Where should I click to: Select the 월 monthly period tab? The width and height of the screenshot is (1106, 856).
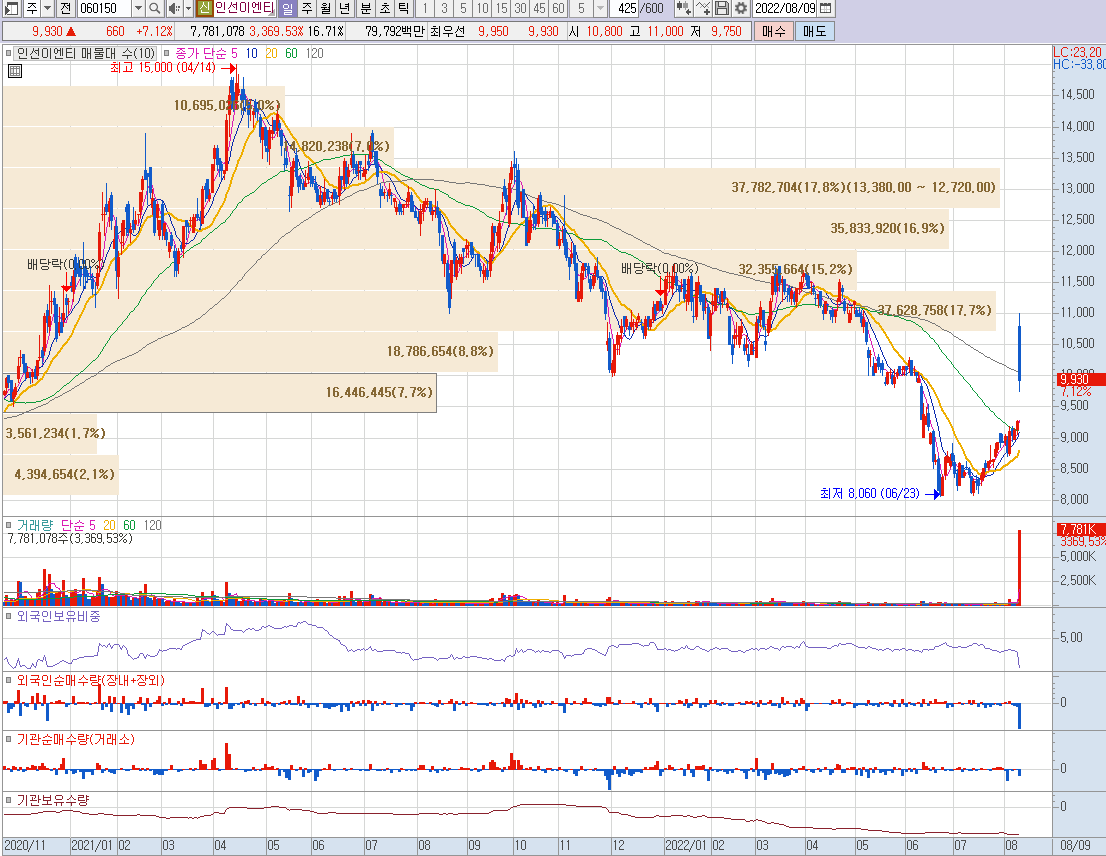[326, 8]
